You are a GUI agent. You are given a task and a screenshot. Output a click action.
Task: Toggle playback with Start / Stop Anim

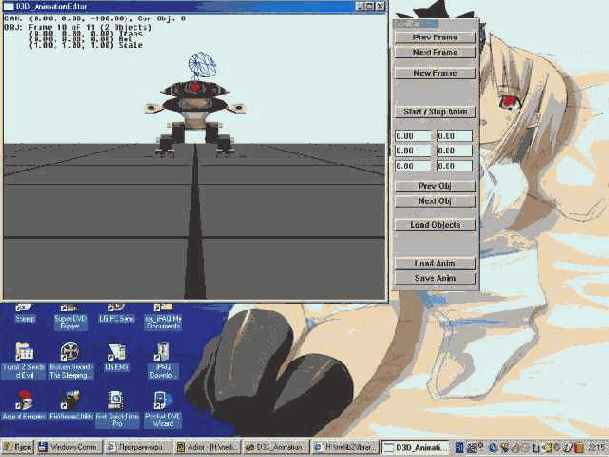coord(434,111)
